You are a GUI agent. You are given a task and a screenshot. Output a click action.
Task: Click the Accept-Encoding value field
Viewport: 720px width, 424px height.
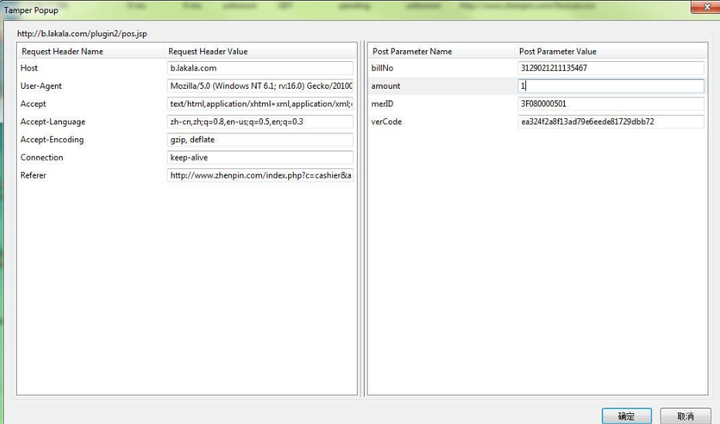click(260, 140)
